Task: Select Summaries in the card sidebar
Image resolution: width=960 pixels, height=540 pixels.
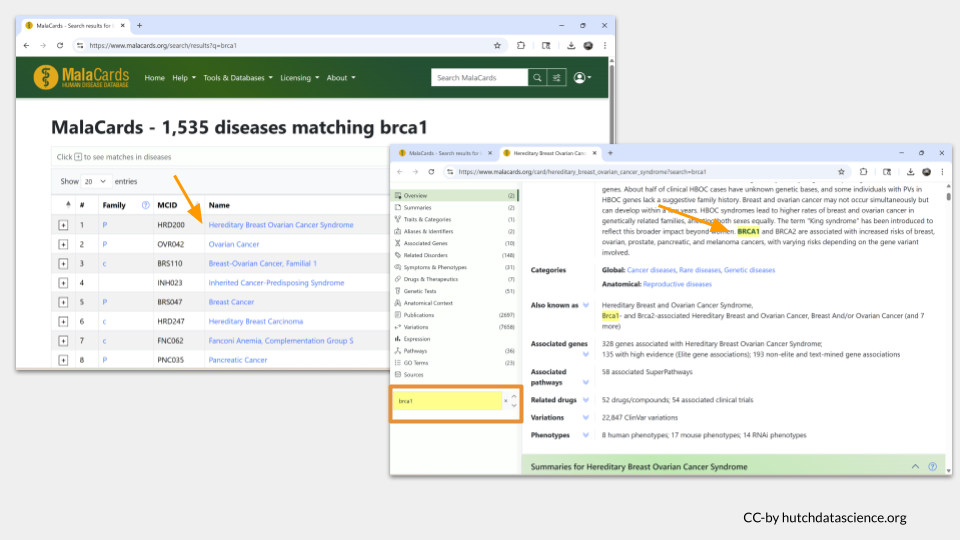Action: coord(454,208)
